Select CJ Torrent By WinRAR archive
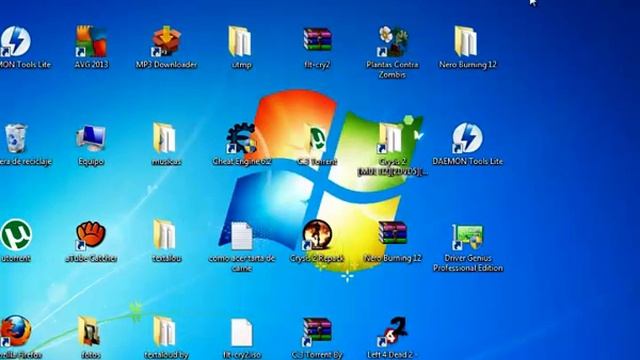This screenshot has width=640, height=360. 317,331
